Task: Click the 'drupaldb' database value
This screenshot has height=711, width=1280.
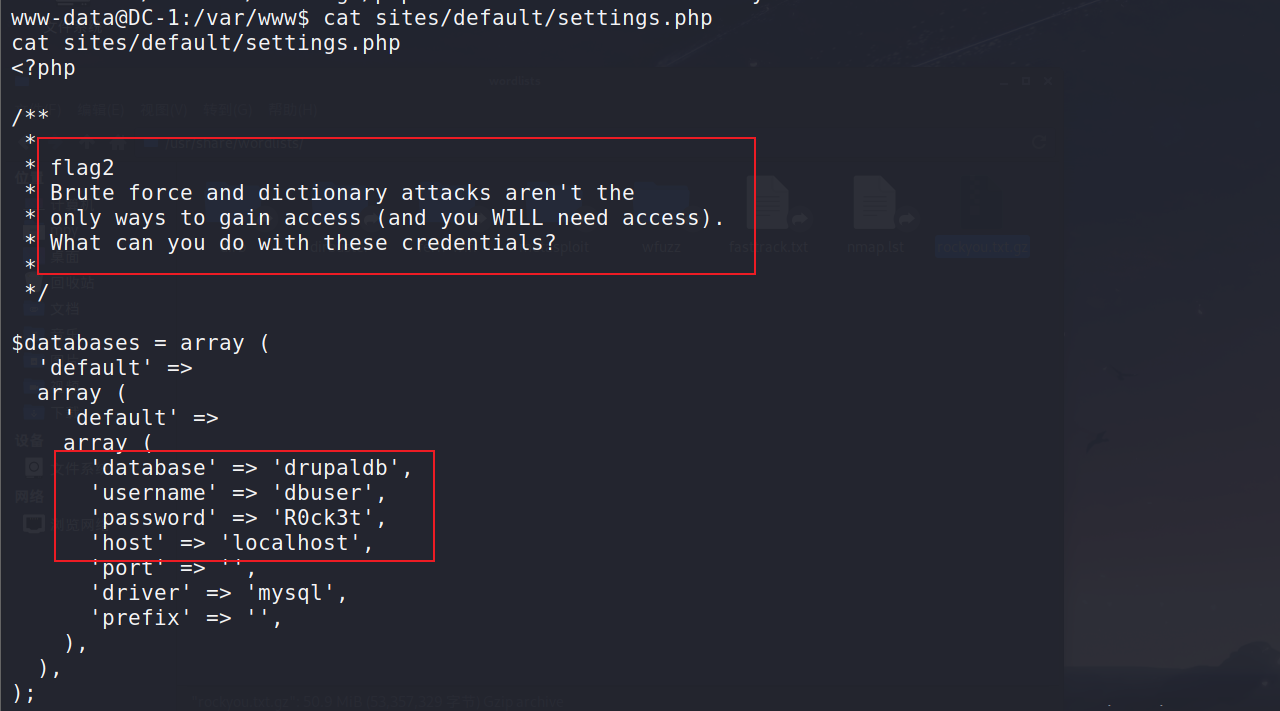Action: pos(342,468)
